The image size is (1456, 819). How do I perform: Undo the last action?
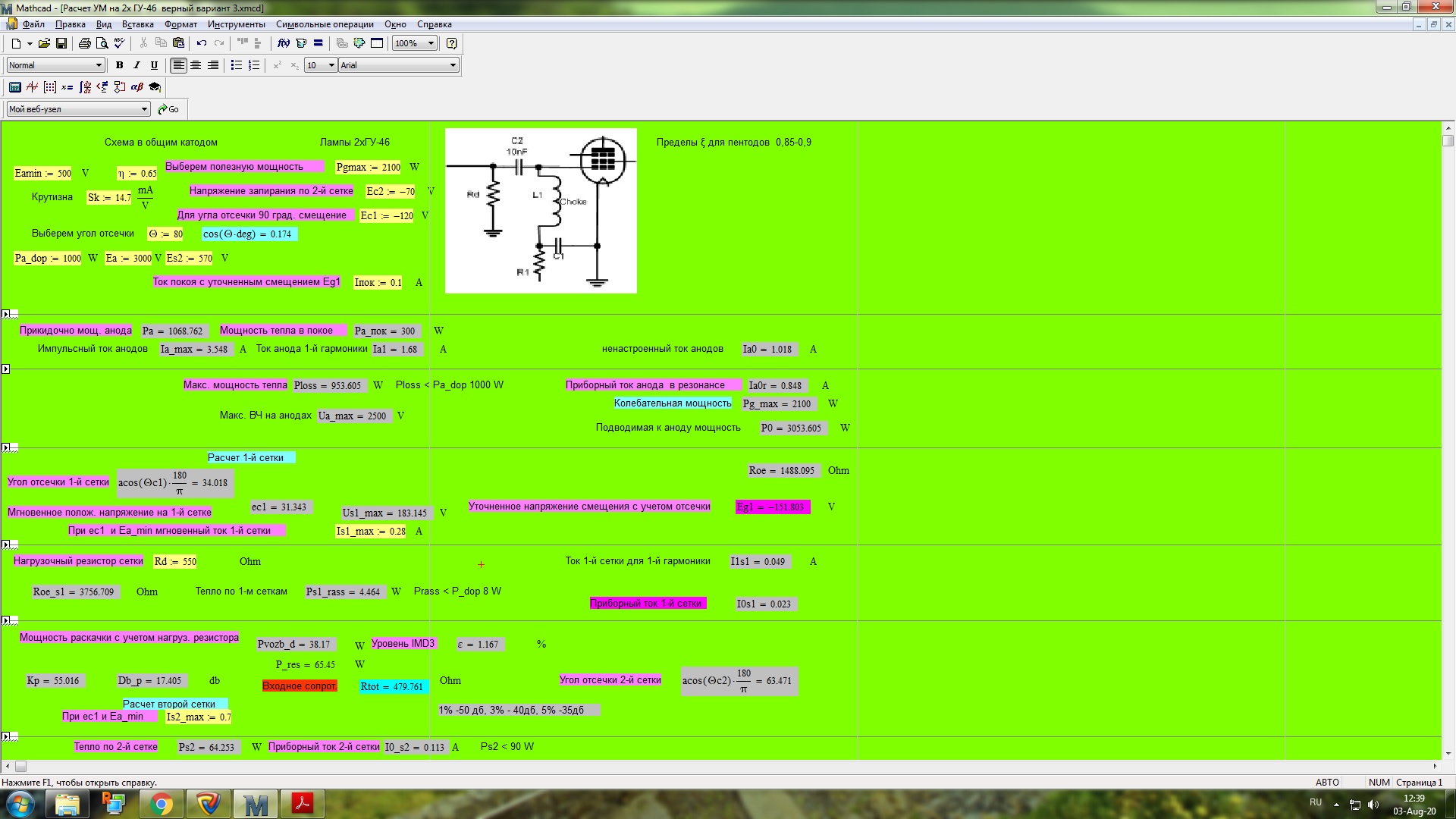pyautogui.click(x=201, y=43)
